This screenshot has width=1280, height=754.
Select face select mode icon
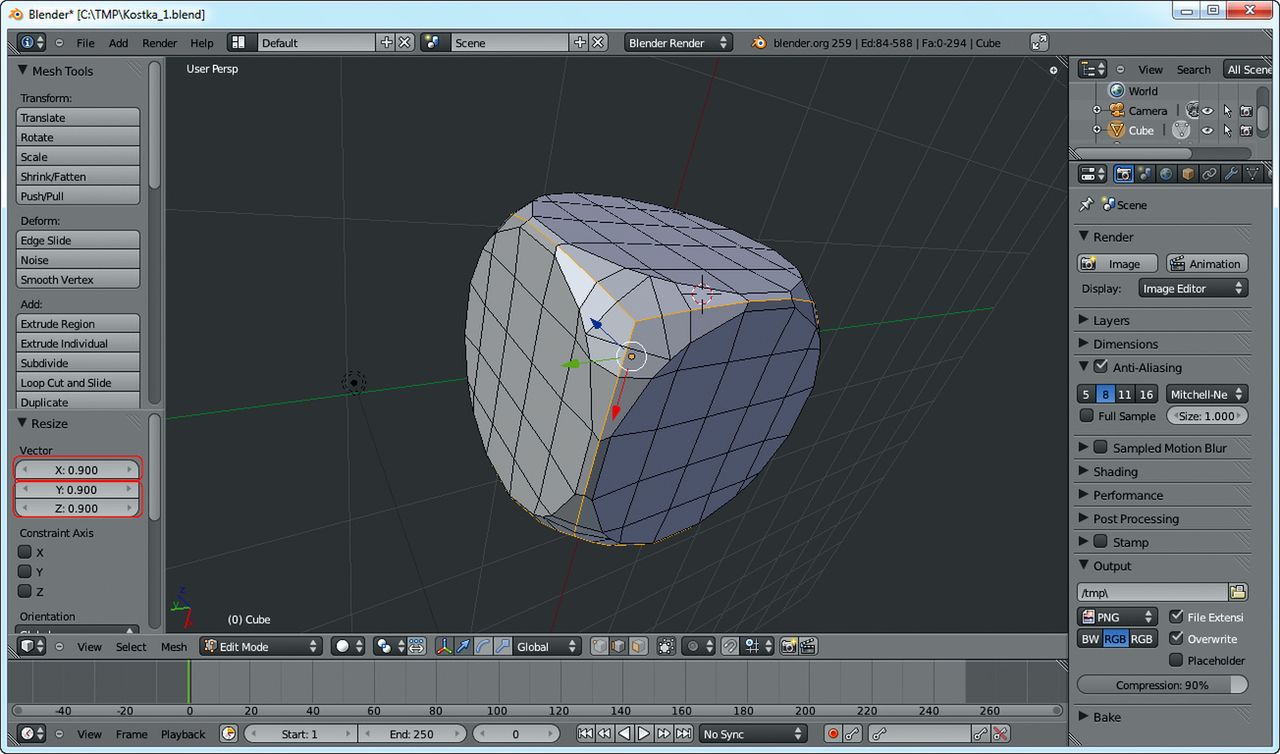(637, 647)
